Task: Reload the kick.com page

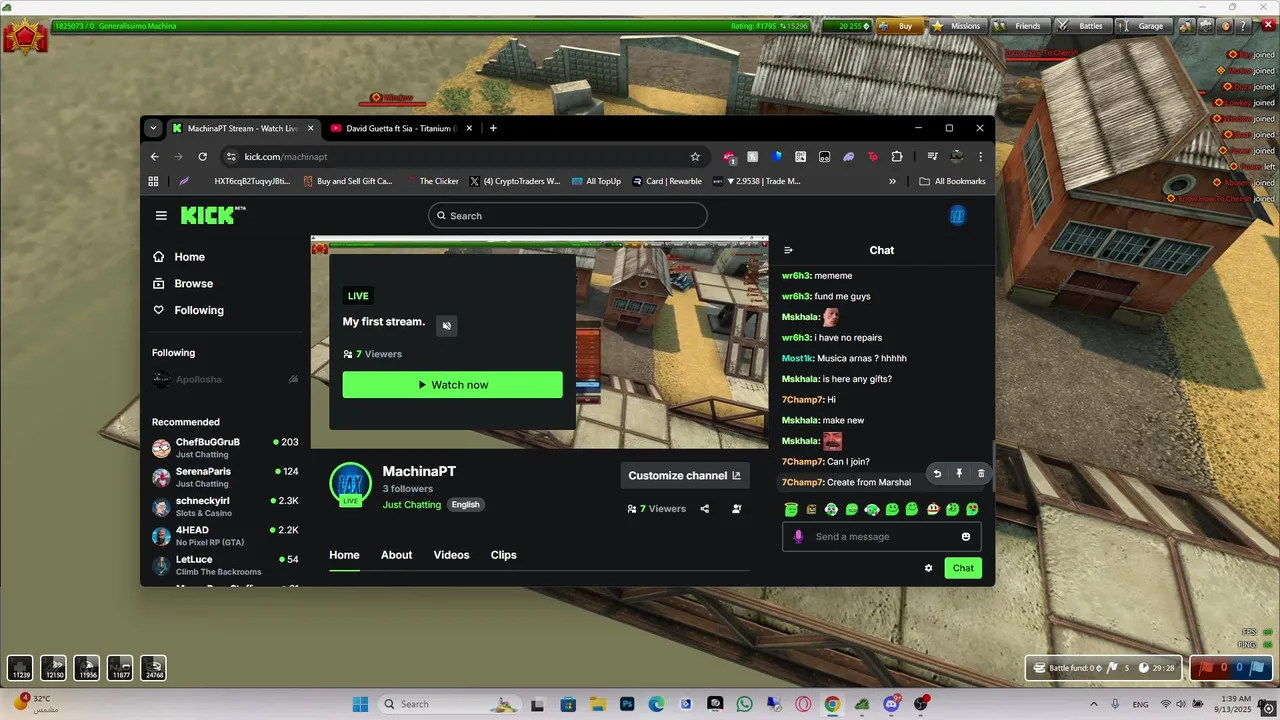Action: coord(203,157)
